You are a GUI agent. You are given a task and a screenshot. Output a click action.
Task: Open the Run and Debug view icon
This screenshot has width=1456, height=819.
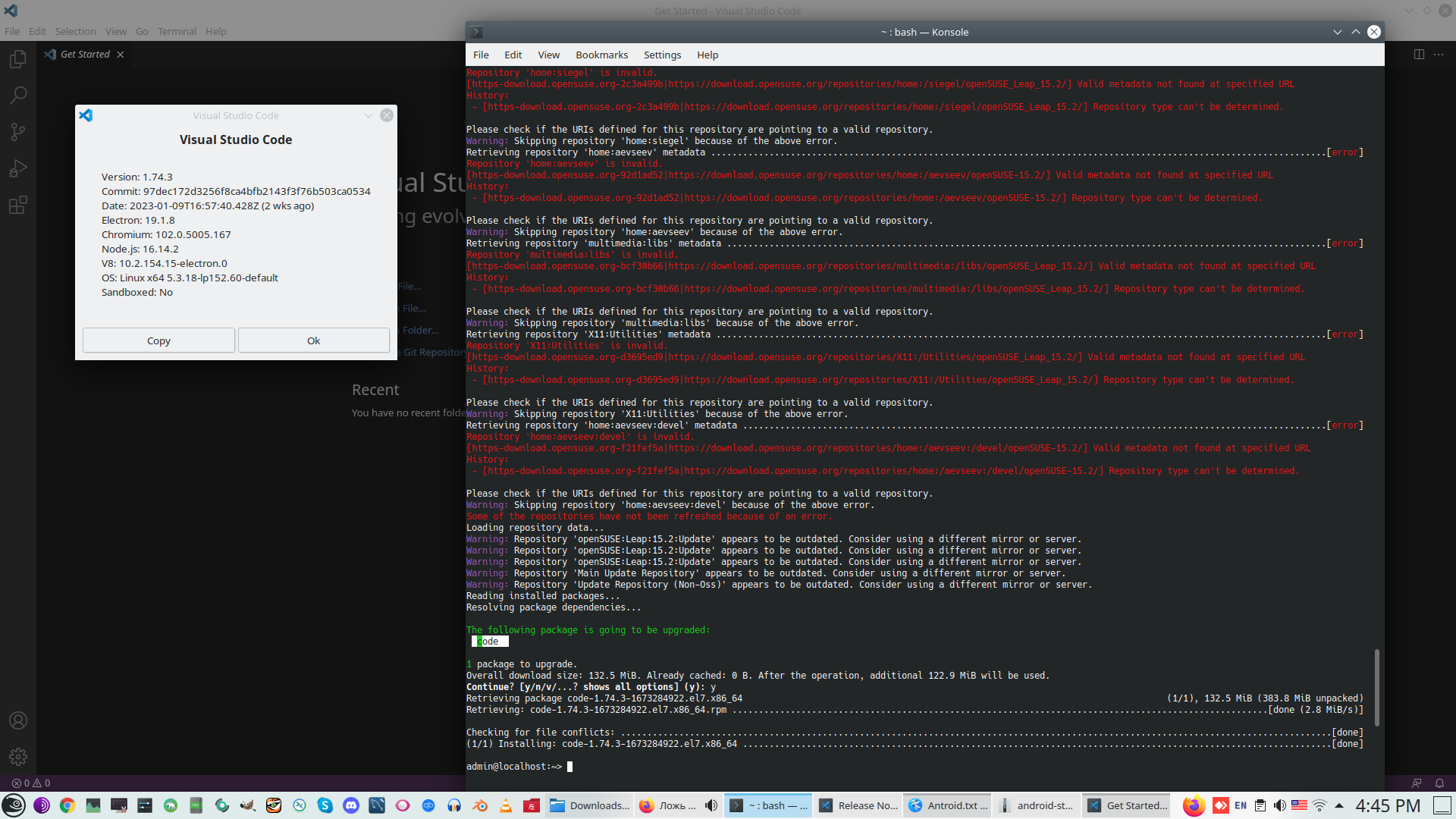[18, 168]
